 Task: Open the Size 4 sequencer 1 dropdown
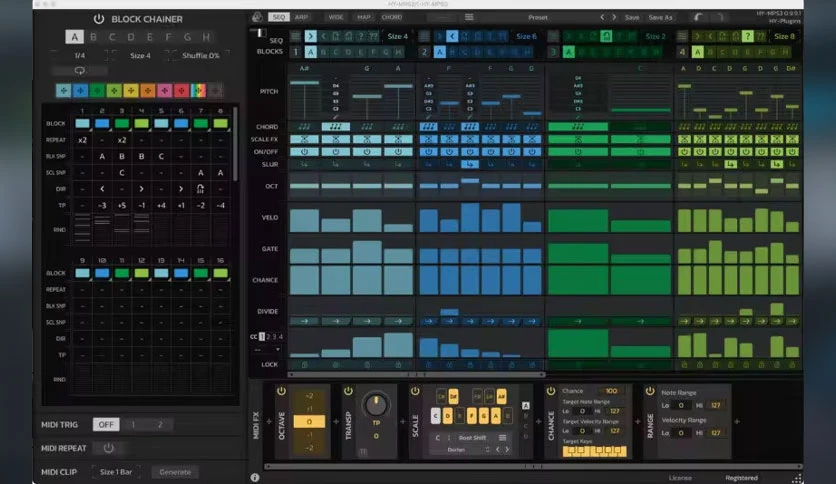coord(397,36)
